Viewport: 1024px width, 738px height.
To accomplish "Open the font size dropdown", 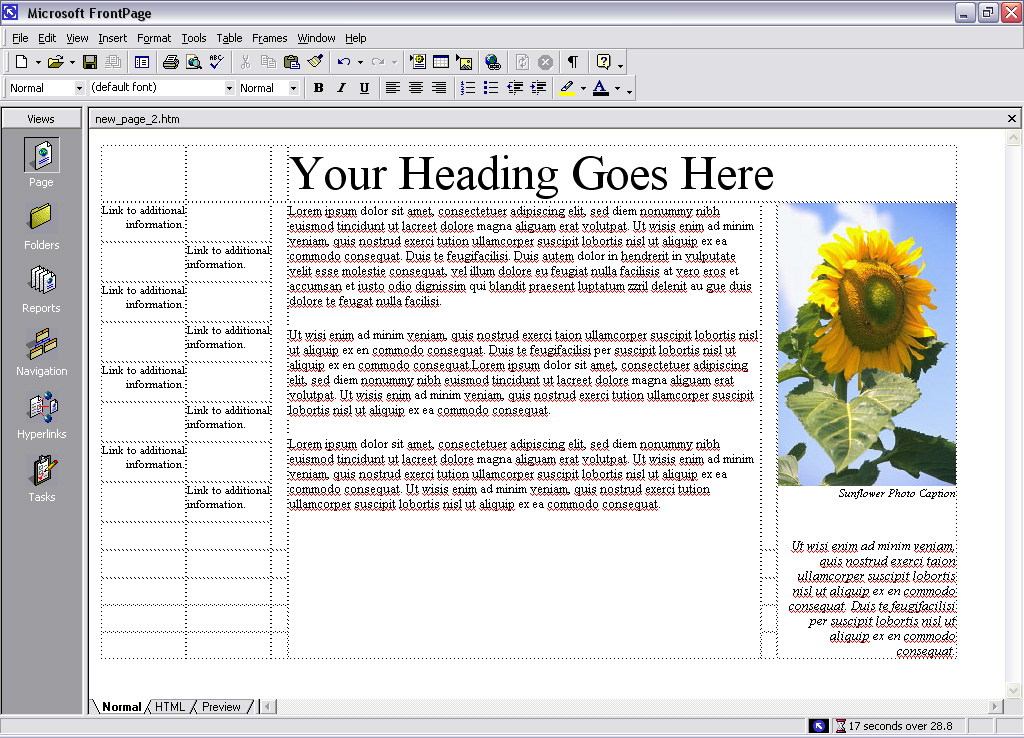I will coord(293,88).
